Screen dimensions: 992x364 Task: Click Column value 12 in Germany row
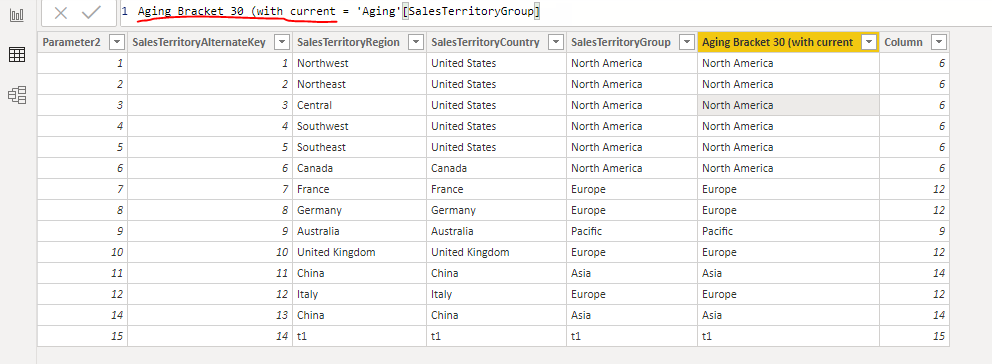[x=914, y=210]
